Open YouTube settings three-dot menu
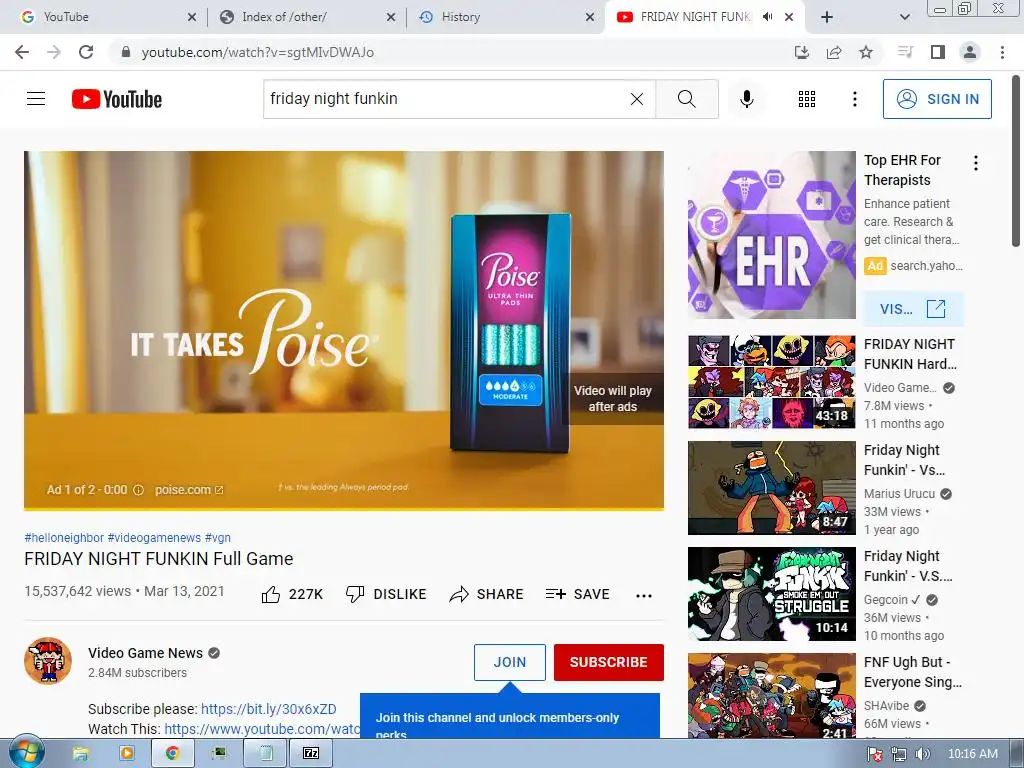Image resolution: width=1024 pixels, height=768 pixels. point(854,99)
